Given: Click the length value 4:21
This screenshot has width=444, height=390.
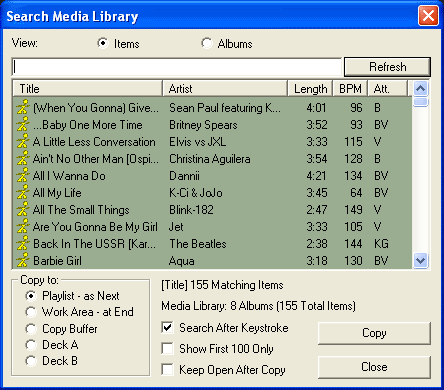Looking at the screenshot, I should (x=317, y=176).
